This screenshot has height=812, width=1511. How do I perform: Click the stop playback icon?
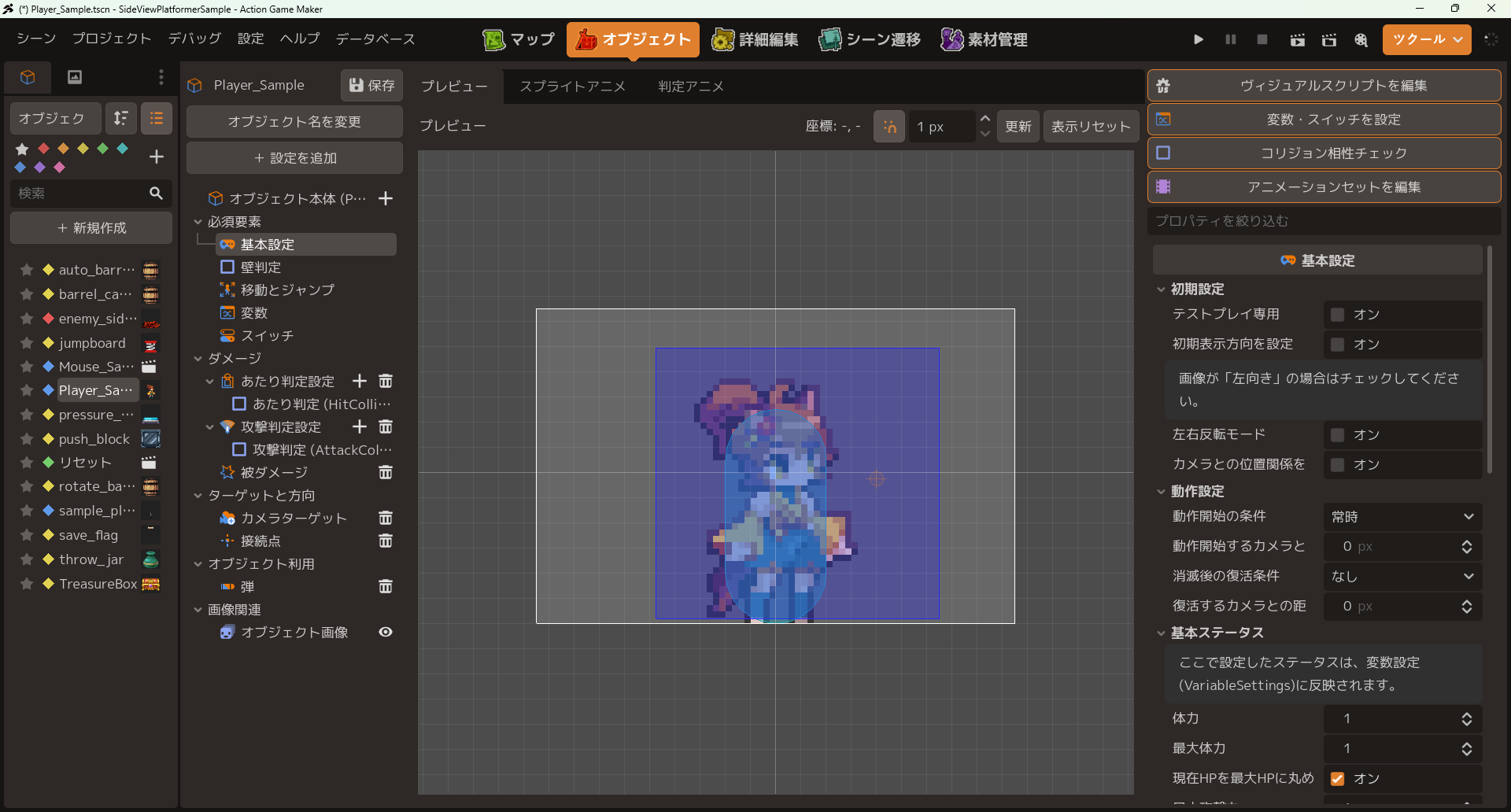click(1262, 39)
